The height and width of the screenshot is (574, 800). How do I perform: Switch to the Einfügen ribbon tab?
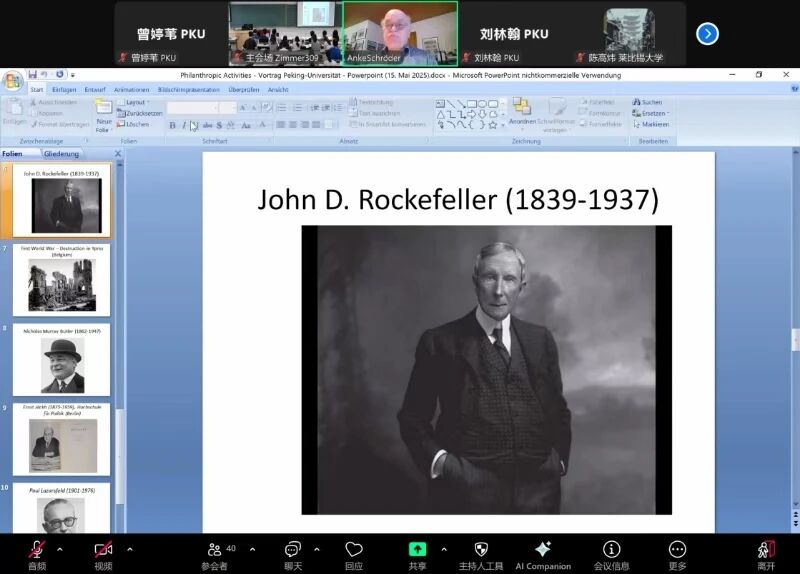(64, 89)
